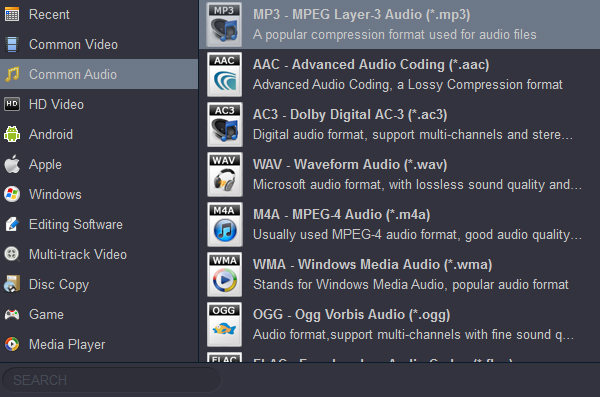Viewport: 600px width, 397px height.
Task: Click the HD Video badge icon
Action: [12, 104]
